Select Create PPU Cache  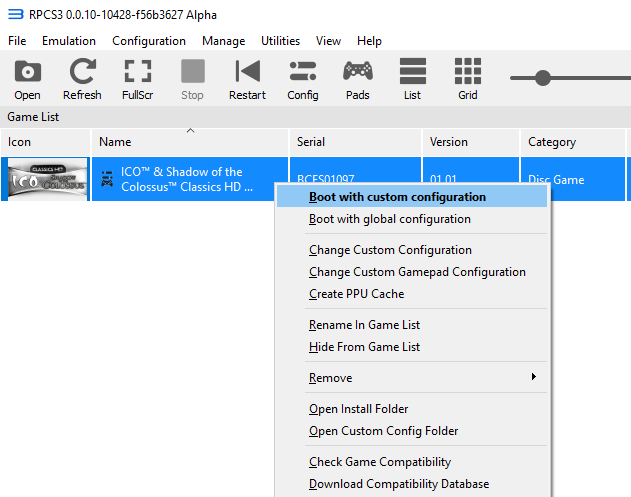click(412, 294)
